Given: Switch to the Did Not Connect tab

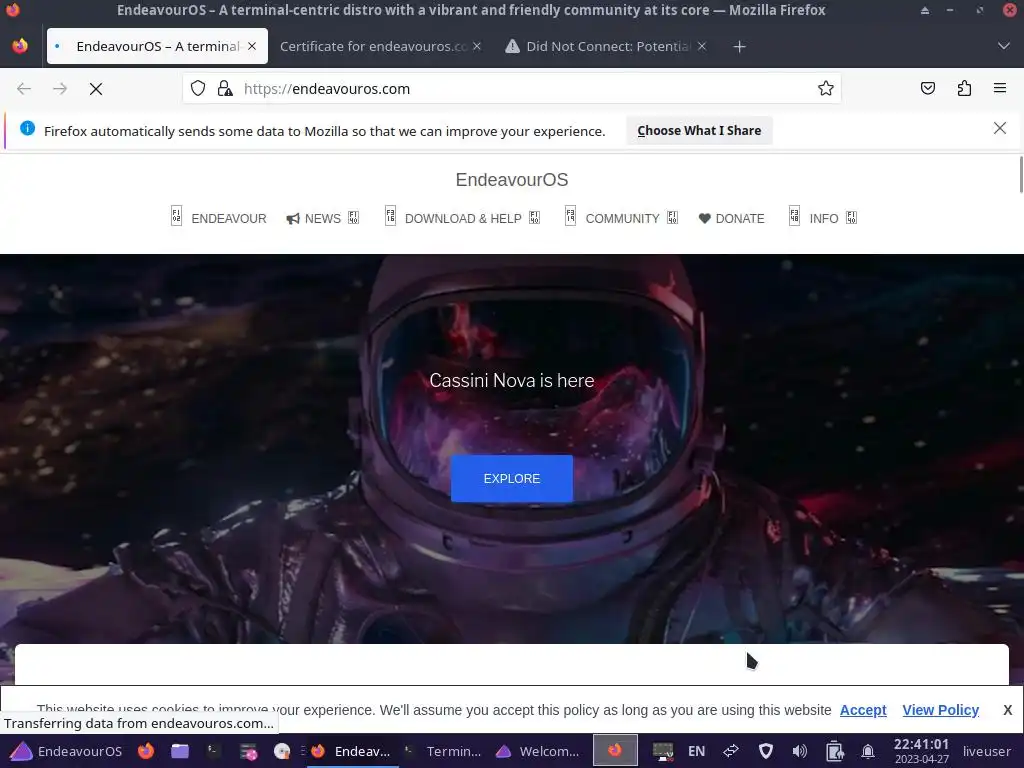Looking at the screenshot, I should coord(606,46).
